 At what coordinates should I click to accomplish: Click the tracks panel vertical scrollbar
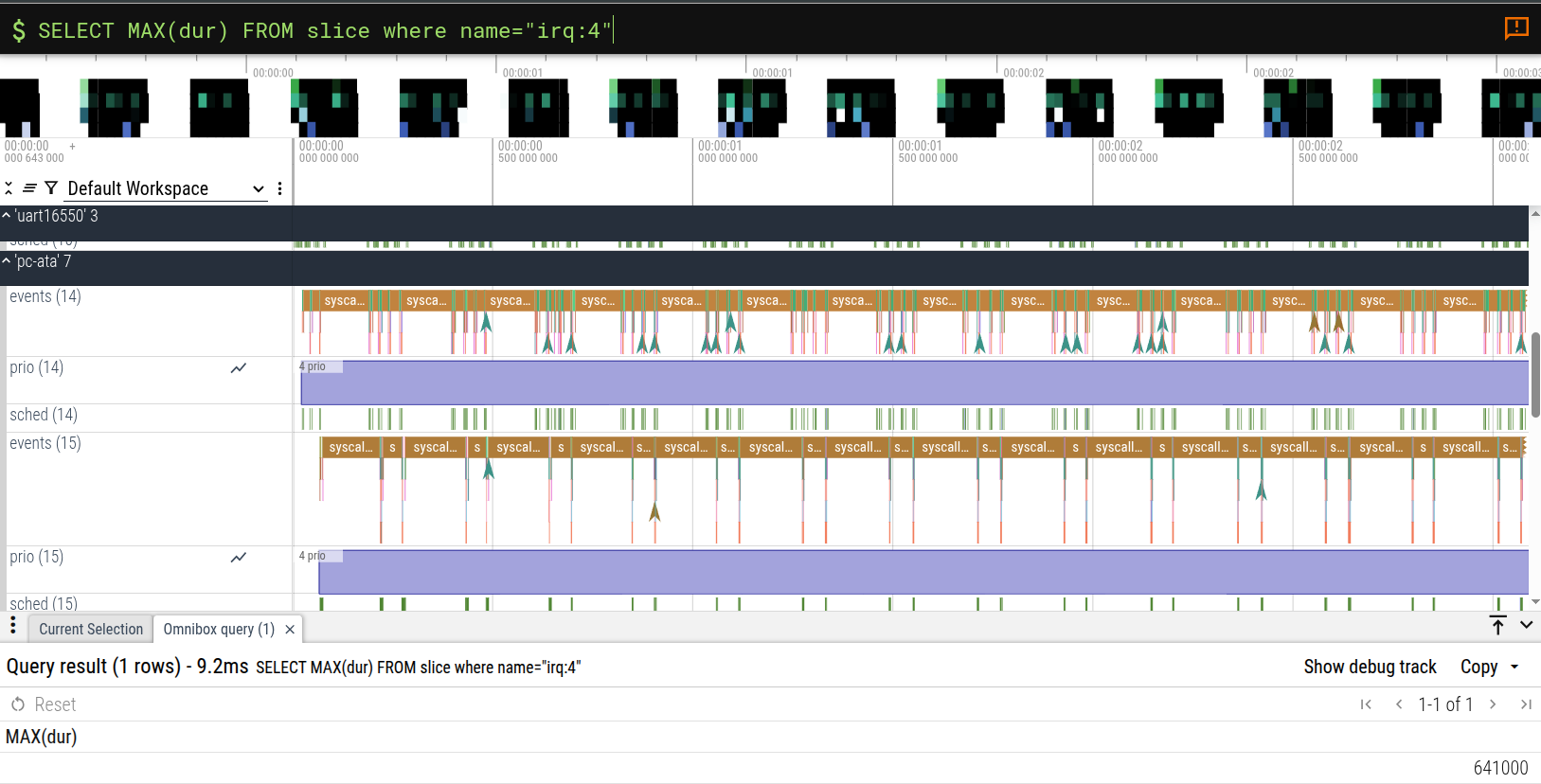1535,374
